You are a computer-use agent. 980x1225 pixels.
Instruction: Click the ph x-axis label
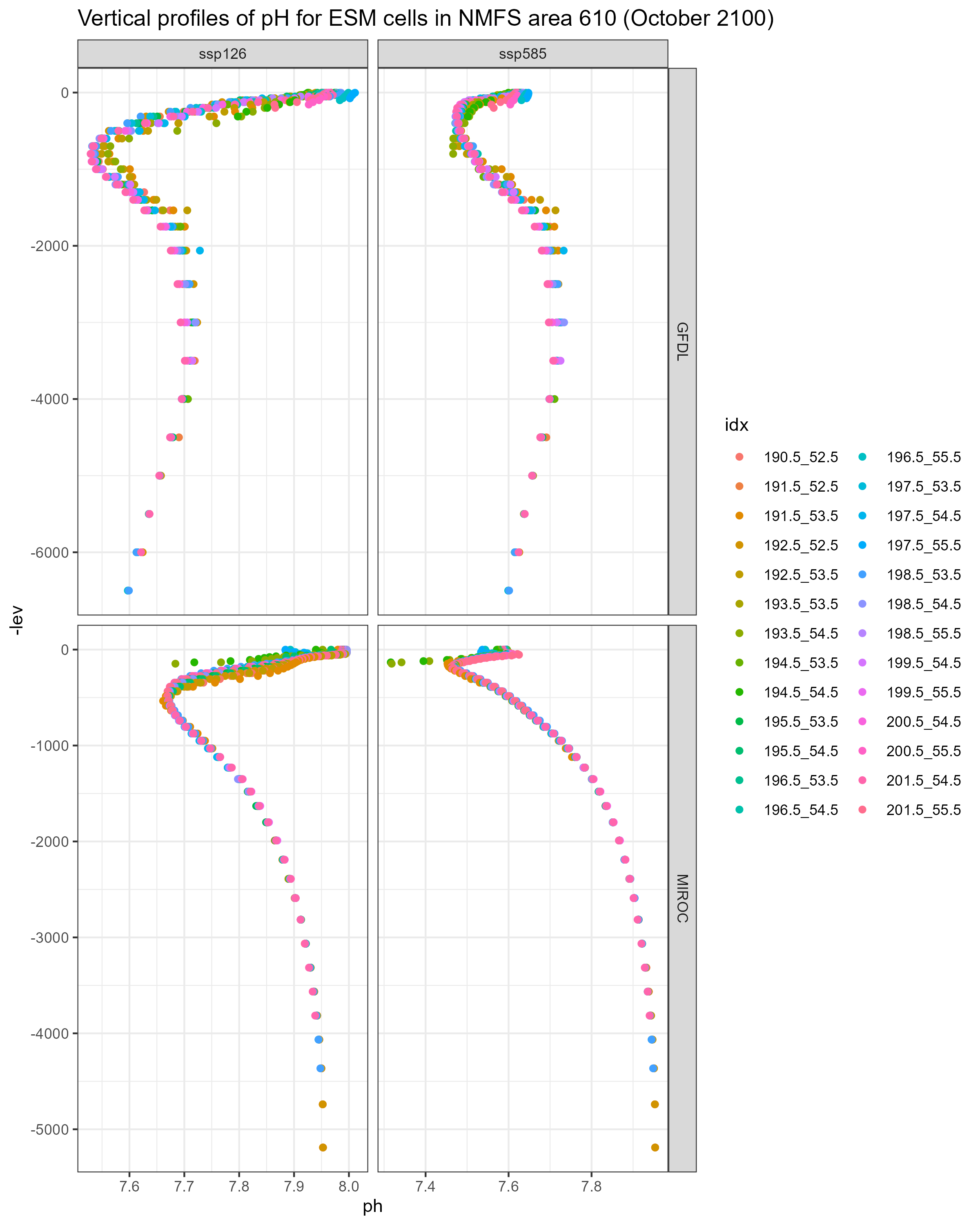(373, 1206)
